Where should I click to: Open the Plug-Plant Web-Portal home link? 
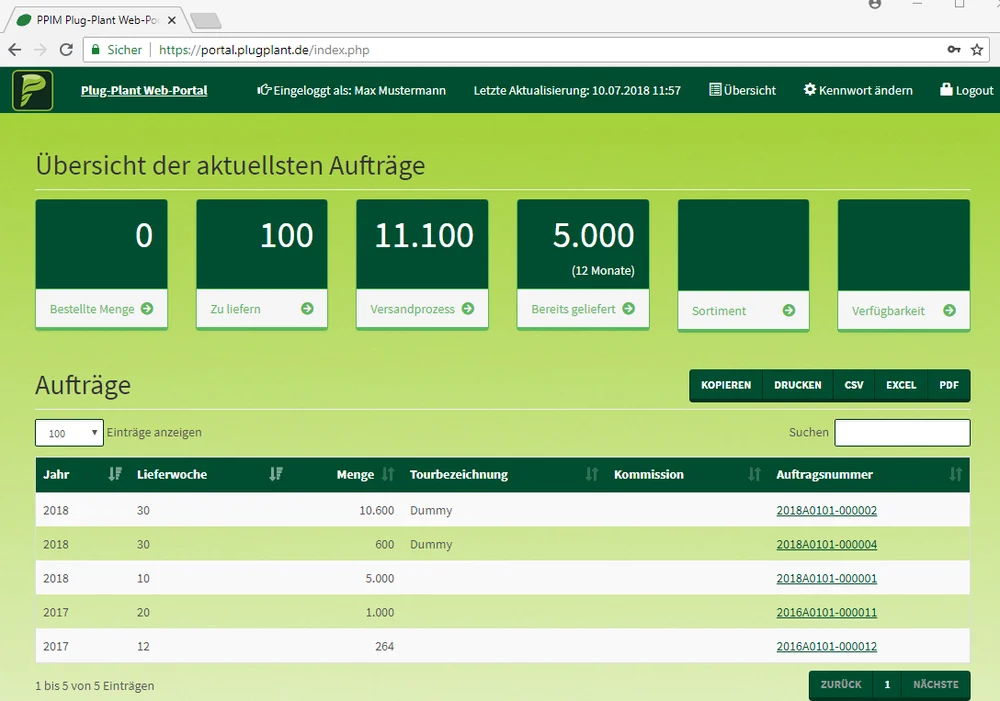(144, 91)
